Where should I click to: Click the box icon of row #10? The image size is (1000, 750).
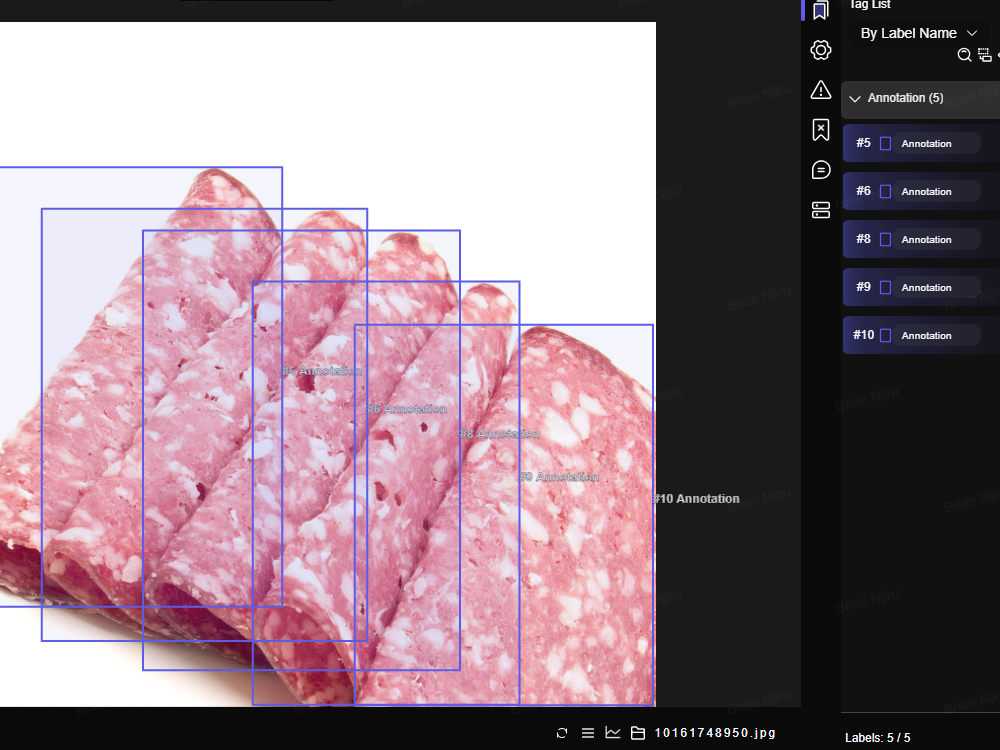click(886, 335)
